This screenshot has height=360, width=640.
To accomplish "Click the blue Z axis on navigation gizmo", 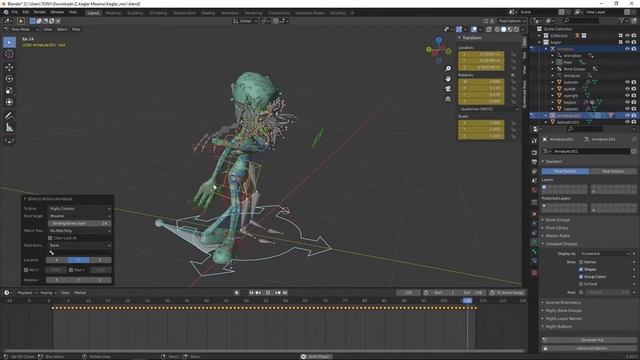I will 438,40.
